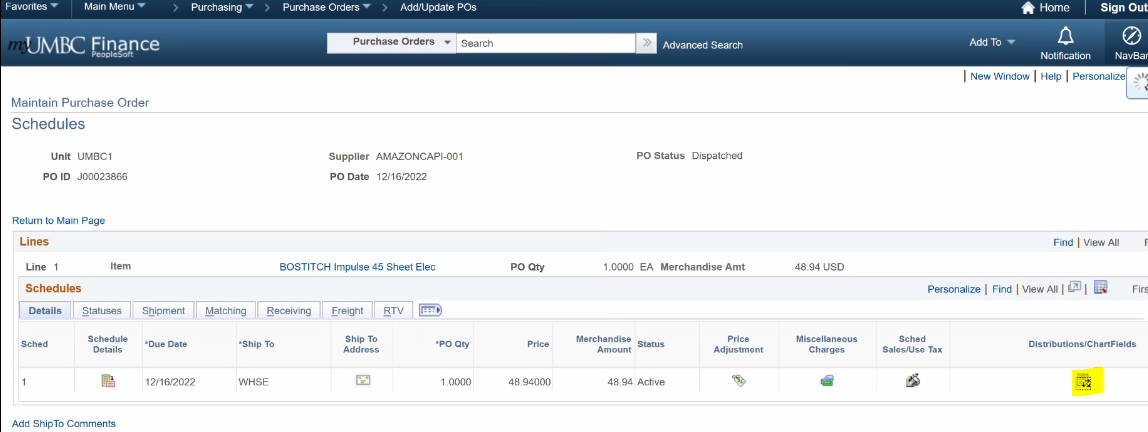Click the Zoom Schedules popup icon
The height and width of the screenshot is (432, 1148).
point(1074,288)
